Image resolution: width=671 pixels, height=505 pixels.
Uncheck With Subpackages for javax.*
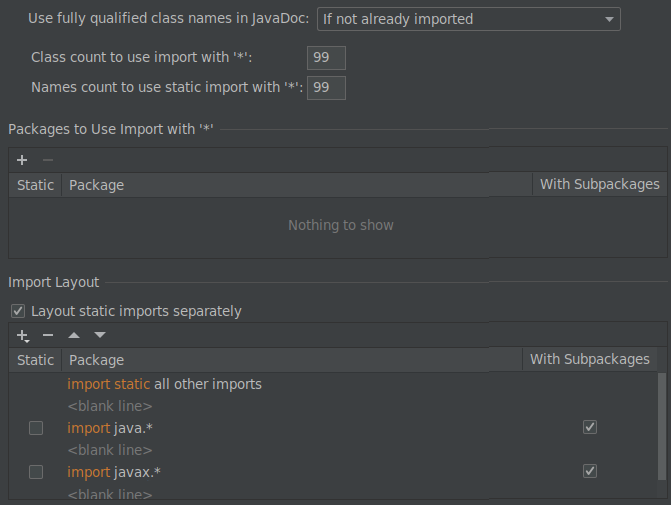click(590, 472)
